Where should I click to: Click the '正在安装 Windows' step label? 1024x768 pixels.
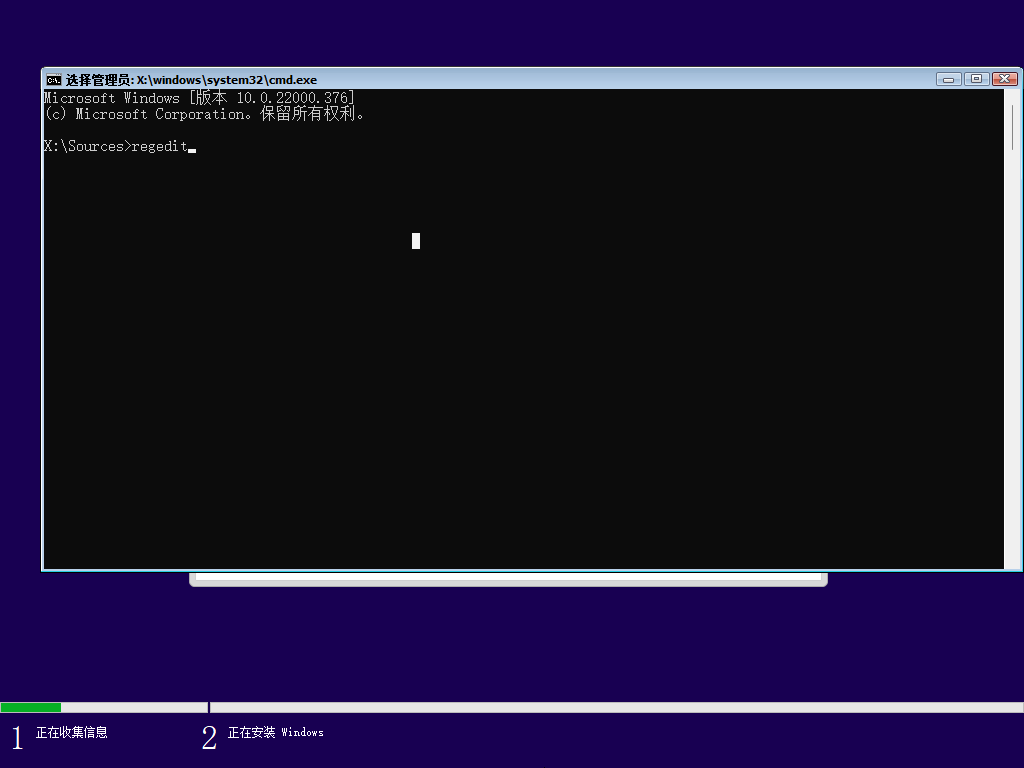[x=276, y=732]
